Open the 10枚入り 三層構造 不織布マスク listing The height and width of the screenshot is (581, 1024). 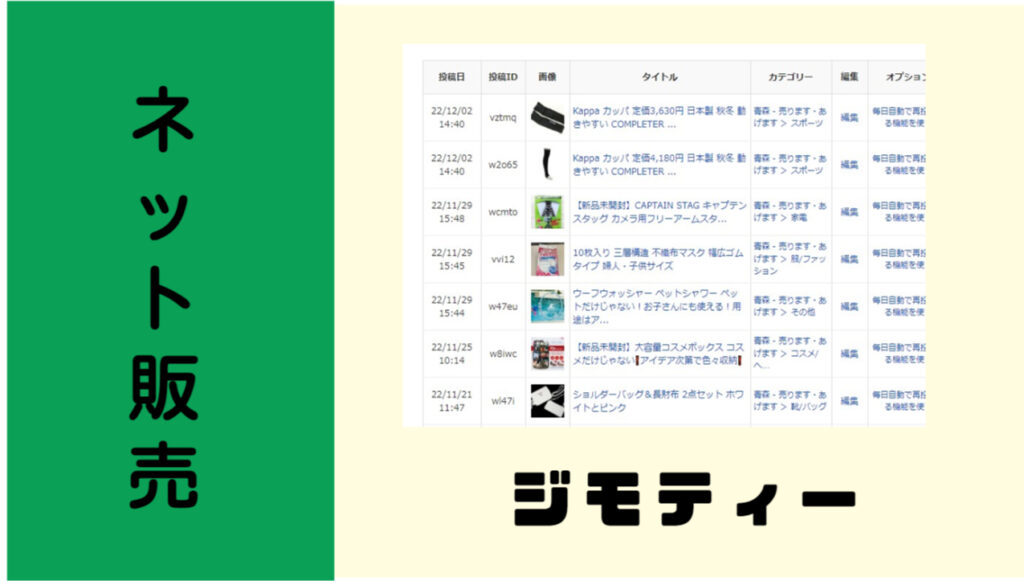point(658,259)
